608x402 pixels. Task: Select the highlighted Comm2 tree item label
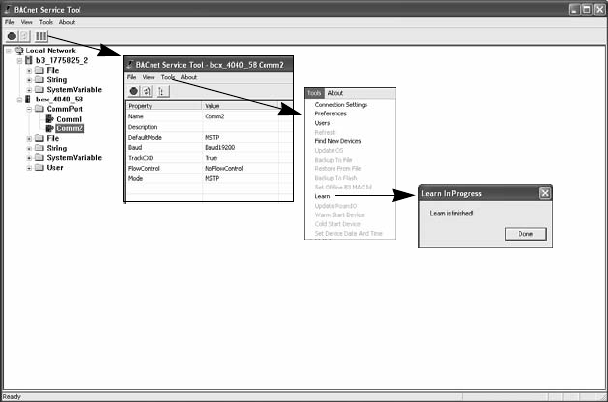(x=69, y=128)
